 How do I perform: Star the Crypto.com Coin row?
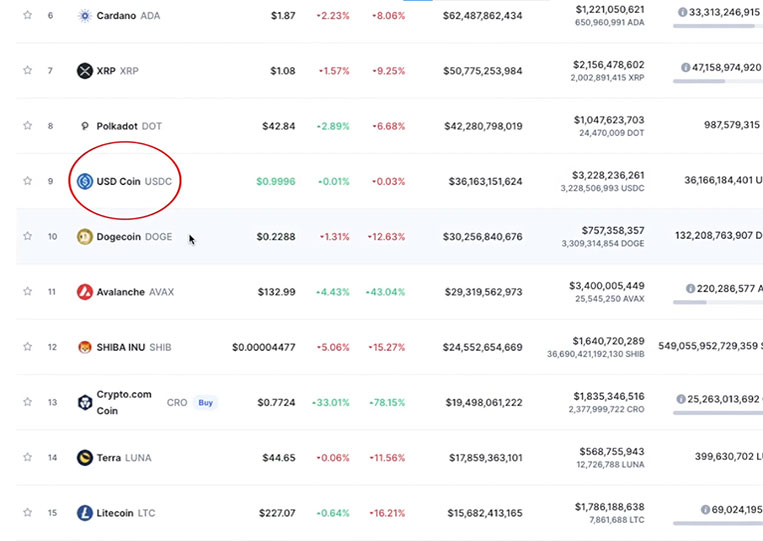tap(27, 402)
